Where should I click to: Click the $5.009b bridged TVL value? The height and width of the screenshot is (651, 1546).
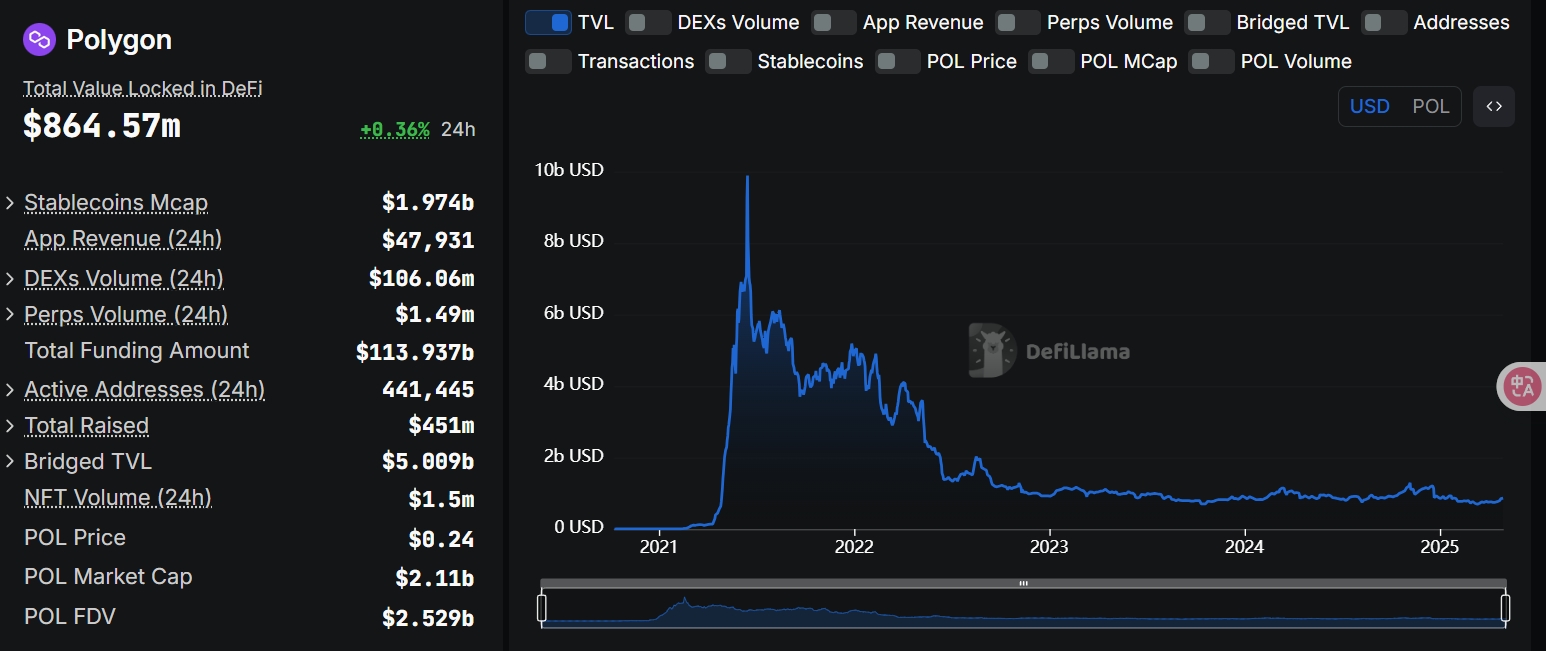click(x=428, y=461)
